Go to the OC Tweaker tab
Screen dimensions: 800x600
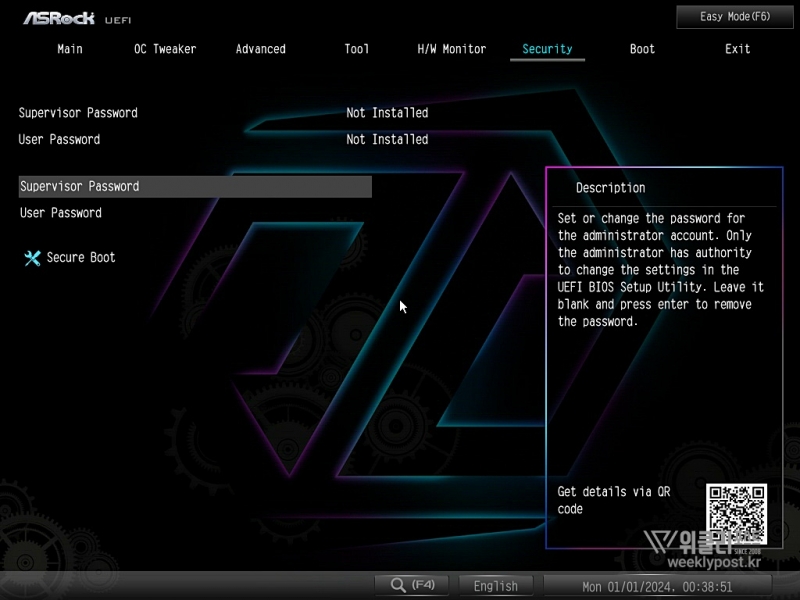(x=165, y=49)
